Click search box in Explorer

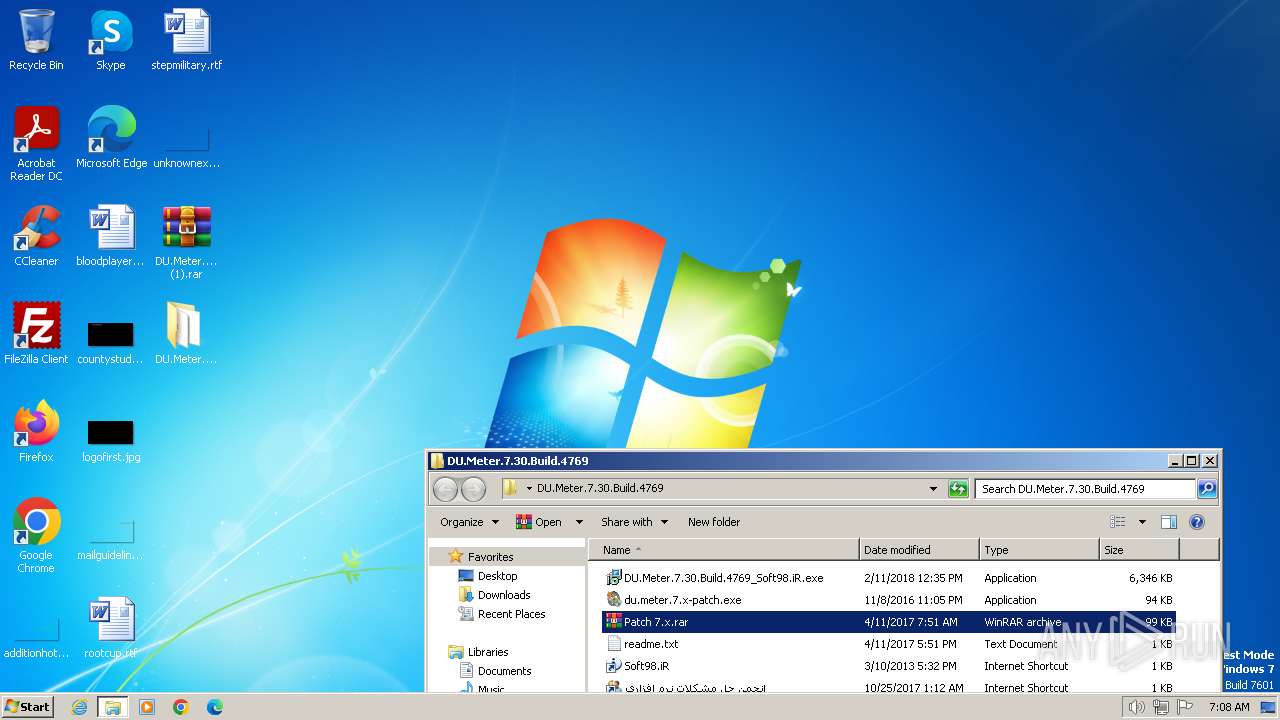[1085, 489]
